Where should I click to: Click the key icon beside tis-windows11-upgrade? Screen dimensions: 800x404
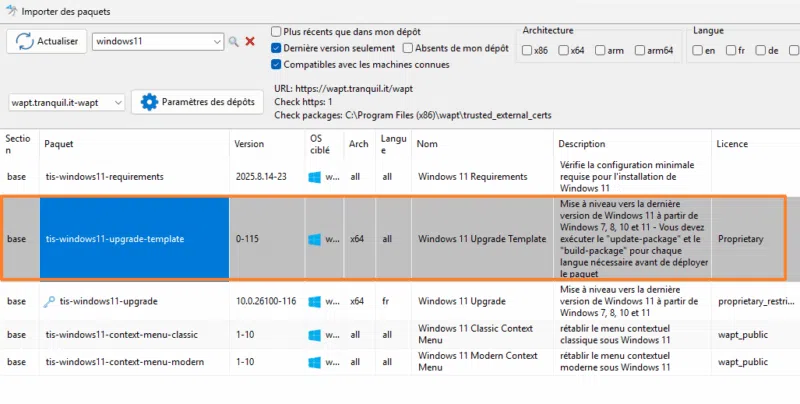point(49,301)
